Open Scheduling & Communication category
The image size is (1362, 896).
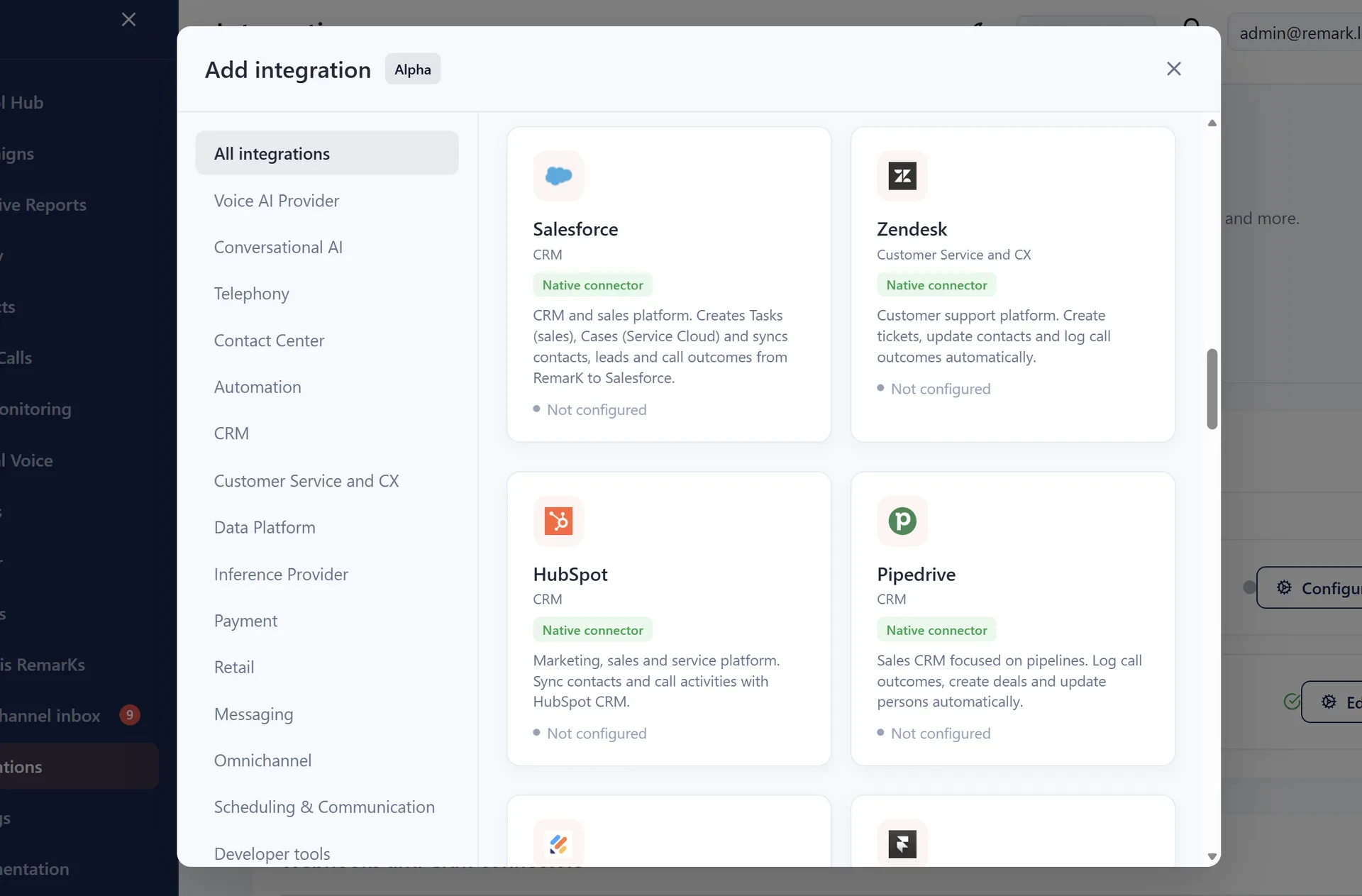324,807
